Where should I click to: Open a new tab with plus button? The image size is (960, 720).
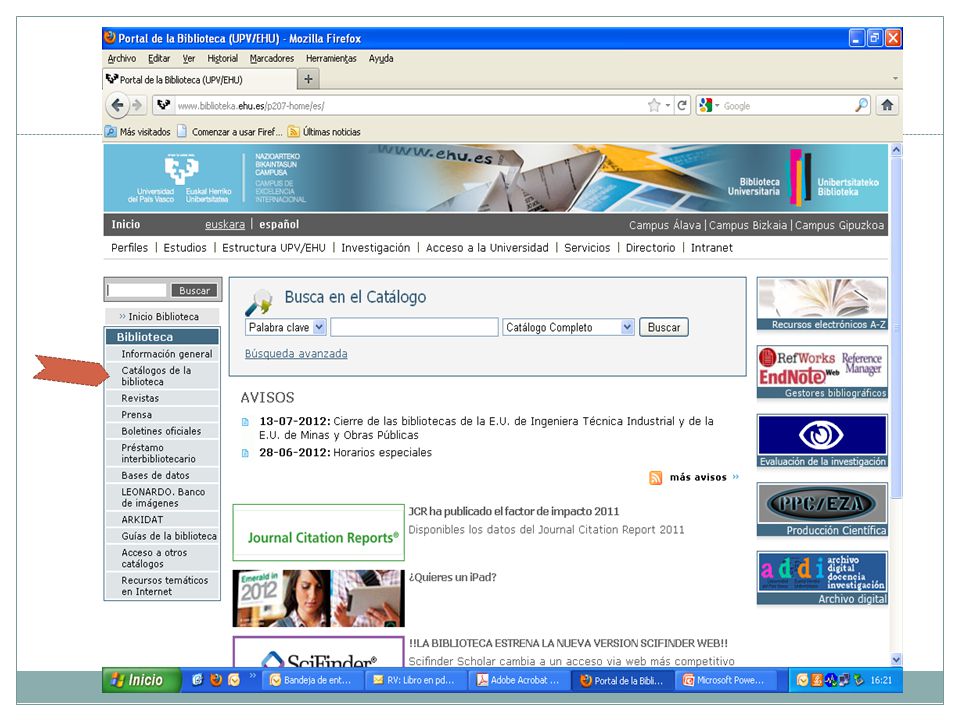tap(309, 79)
